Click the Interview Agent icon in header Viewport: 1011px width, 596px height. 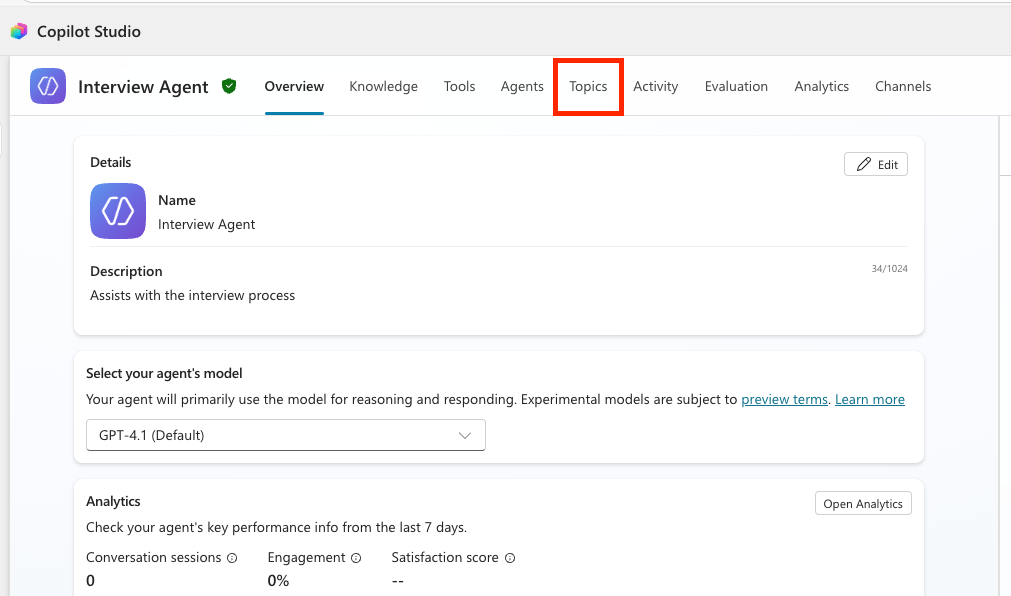coord(48,86)
